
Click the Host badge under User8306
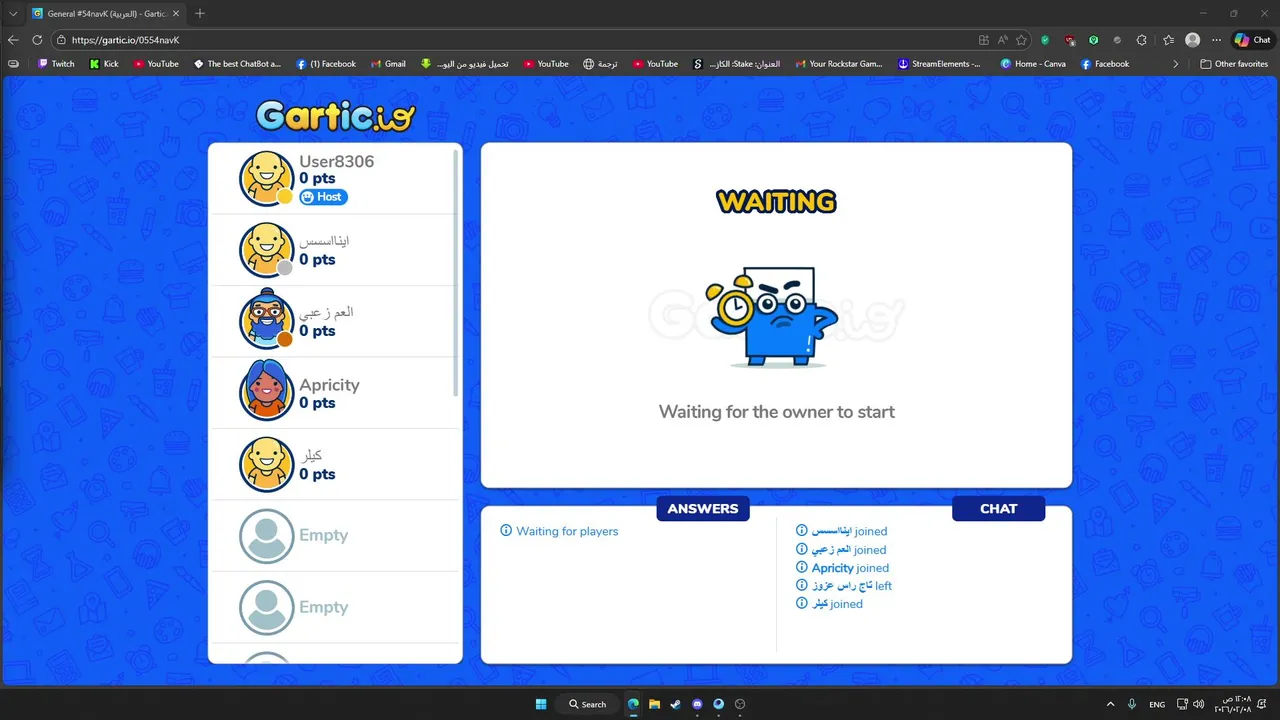(x=323, y=197)
